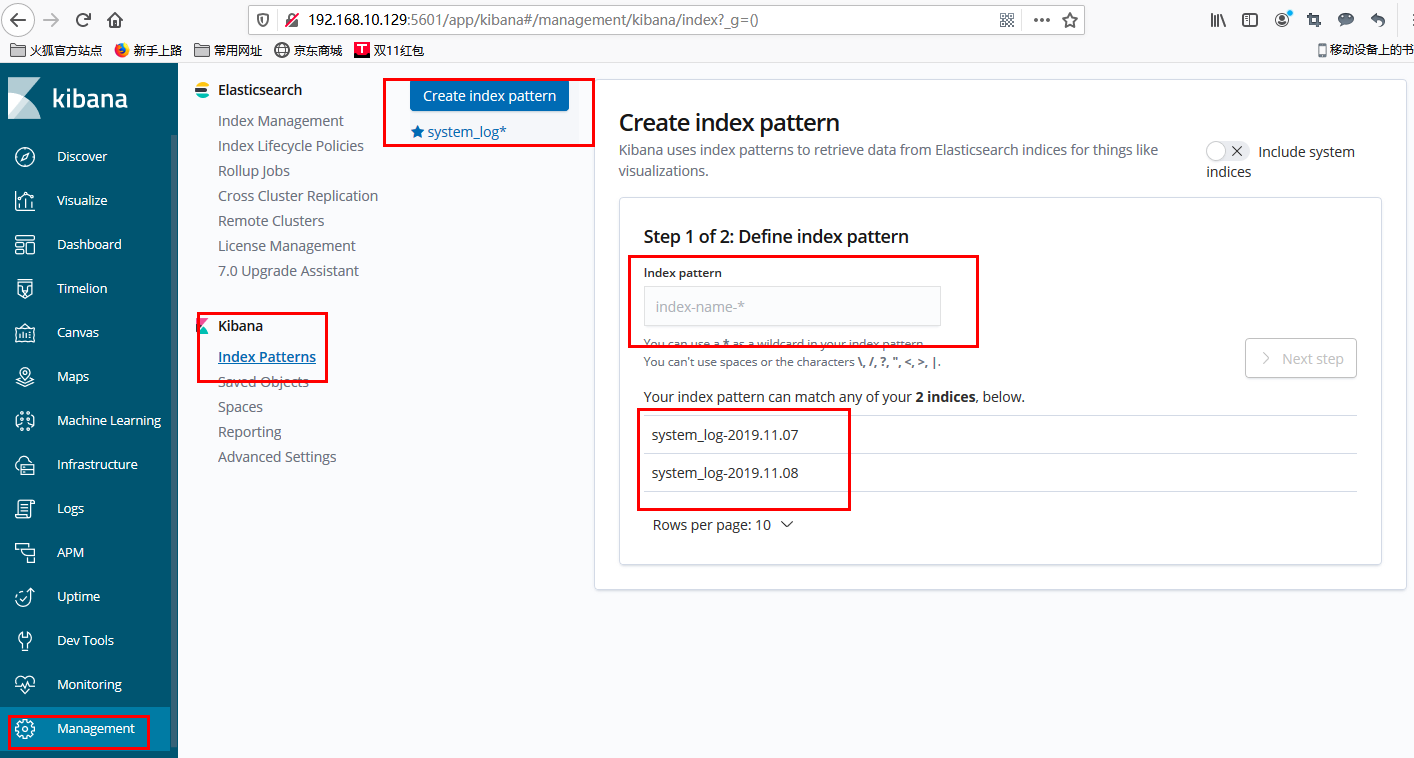Open Timelion icon in sidebar
1414x758 pixels.
point(26,289)
